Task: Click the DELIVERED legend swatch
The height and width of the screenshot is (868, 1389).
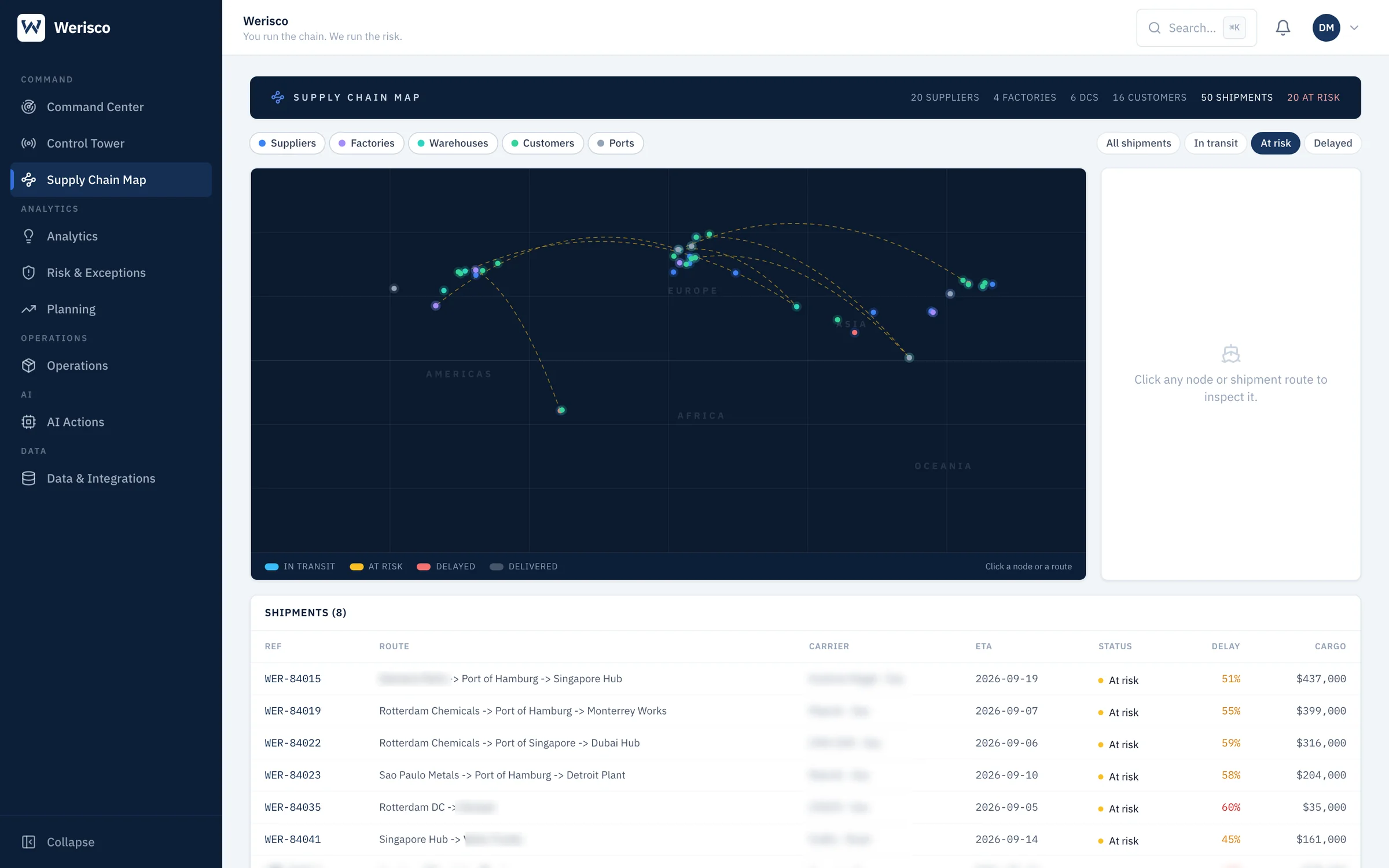Action: 497,567
